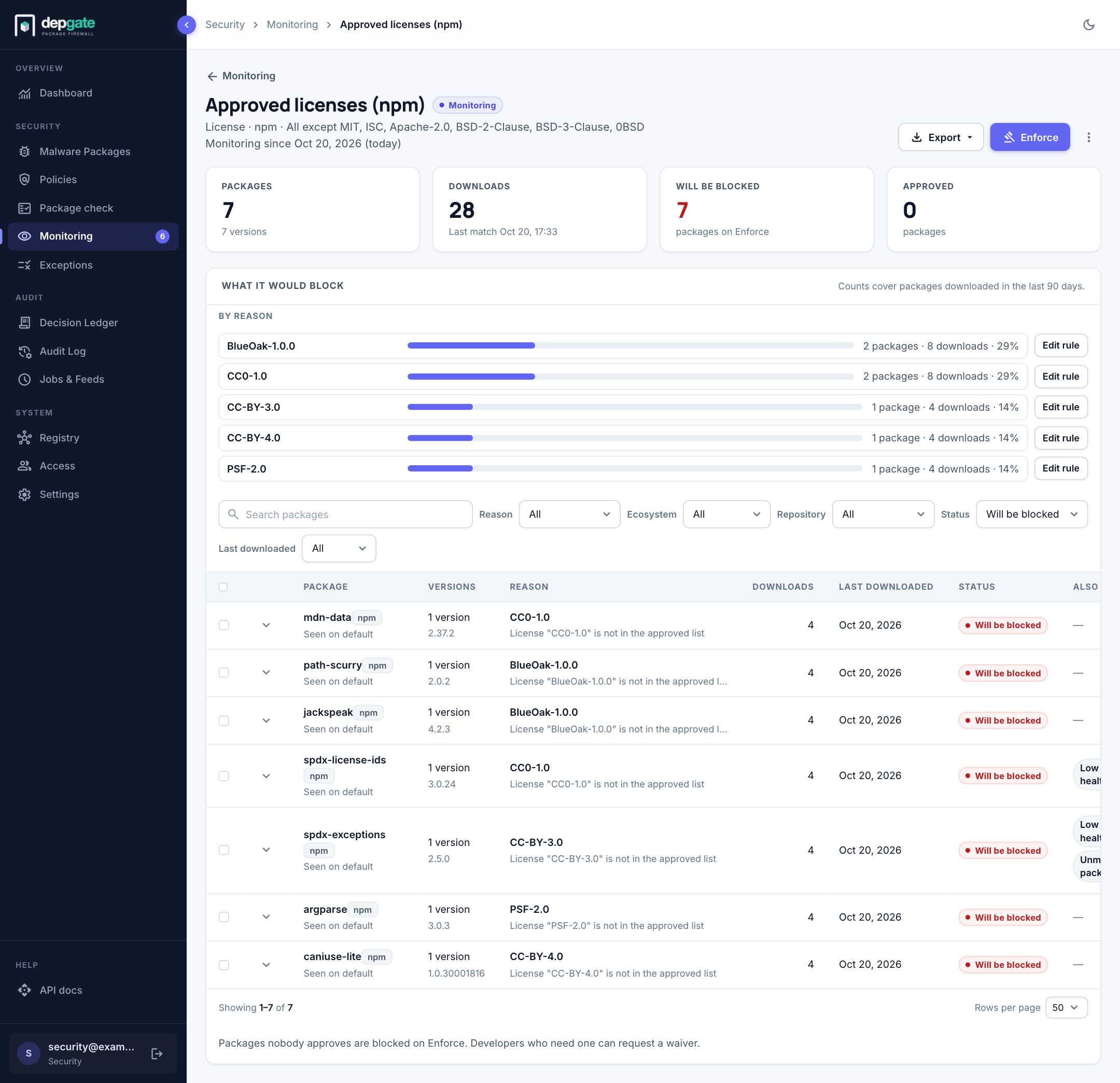Open the Monitoring item in sidebar
Viewport: 1120px width, 1083px height.
coord(93,236)
